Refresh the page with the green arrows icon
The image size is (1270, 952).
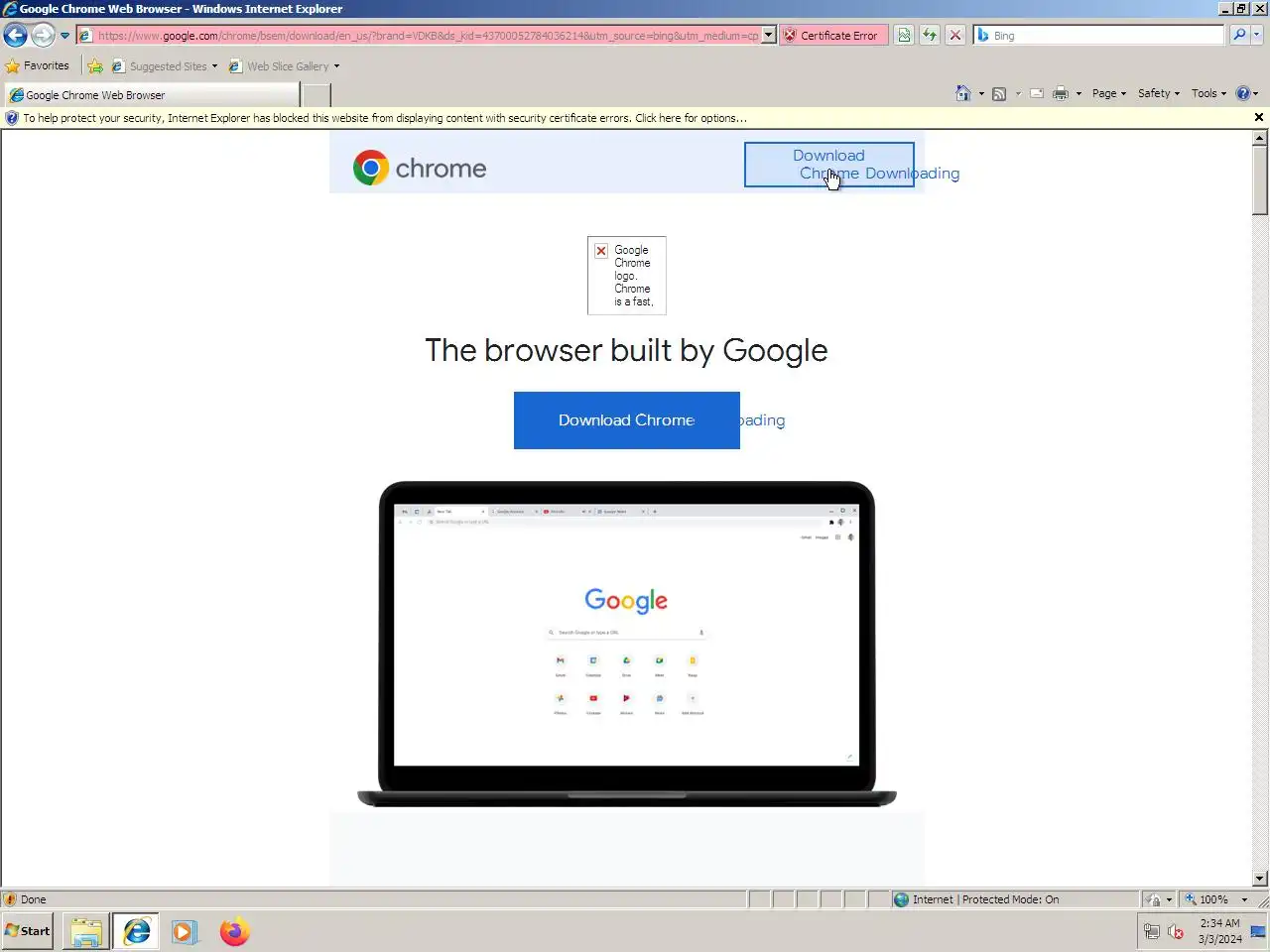(x=930, y=36)
